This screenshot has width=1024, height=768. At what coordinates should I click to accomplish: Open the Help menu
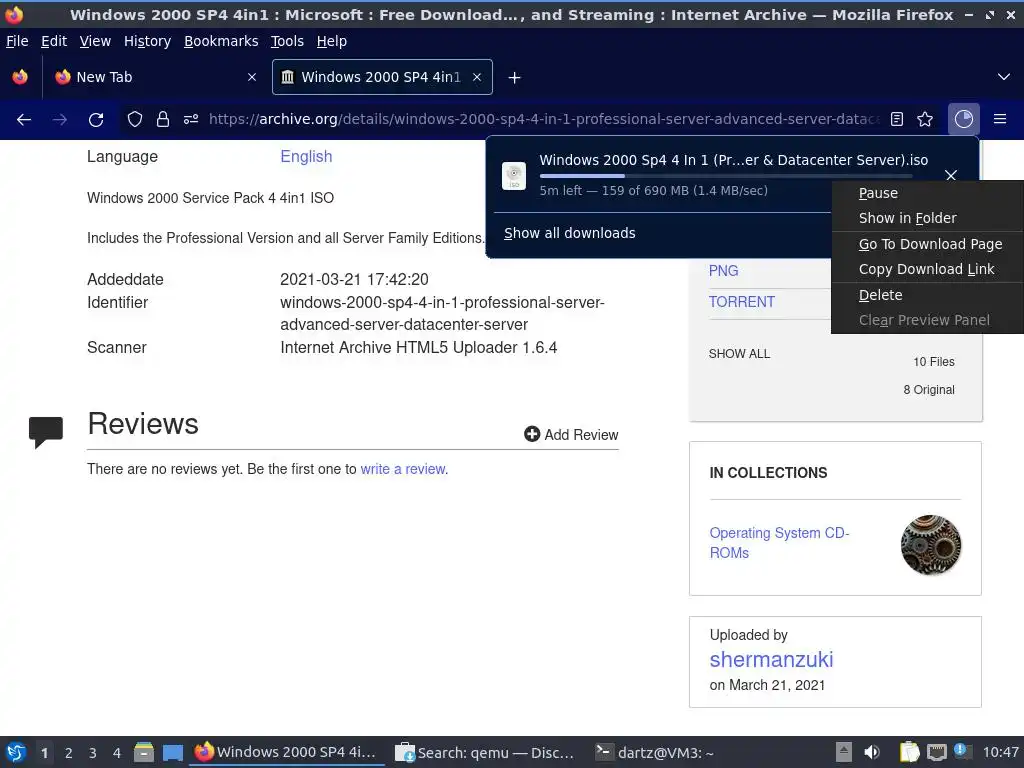tap(332, 41)
